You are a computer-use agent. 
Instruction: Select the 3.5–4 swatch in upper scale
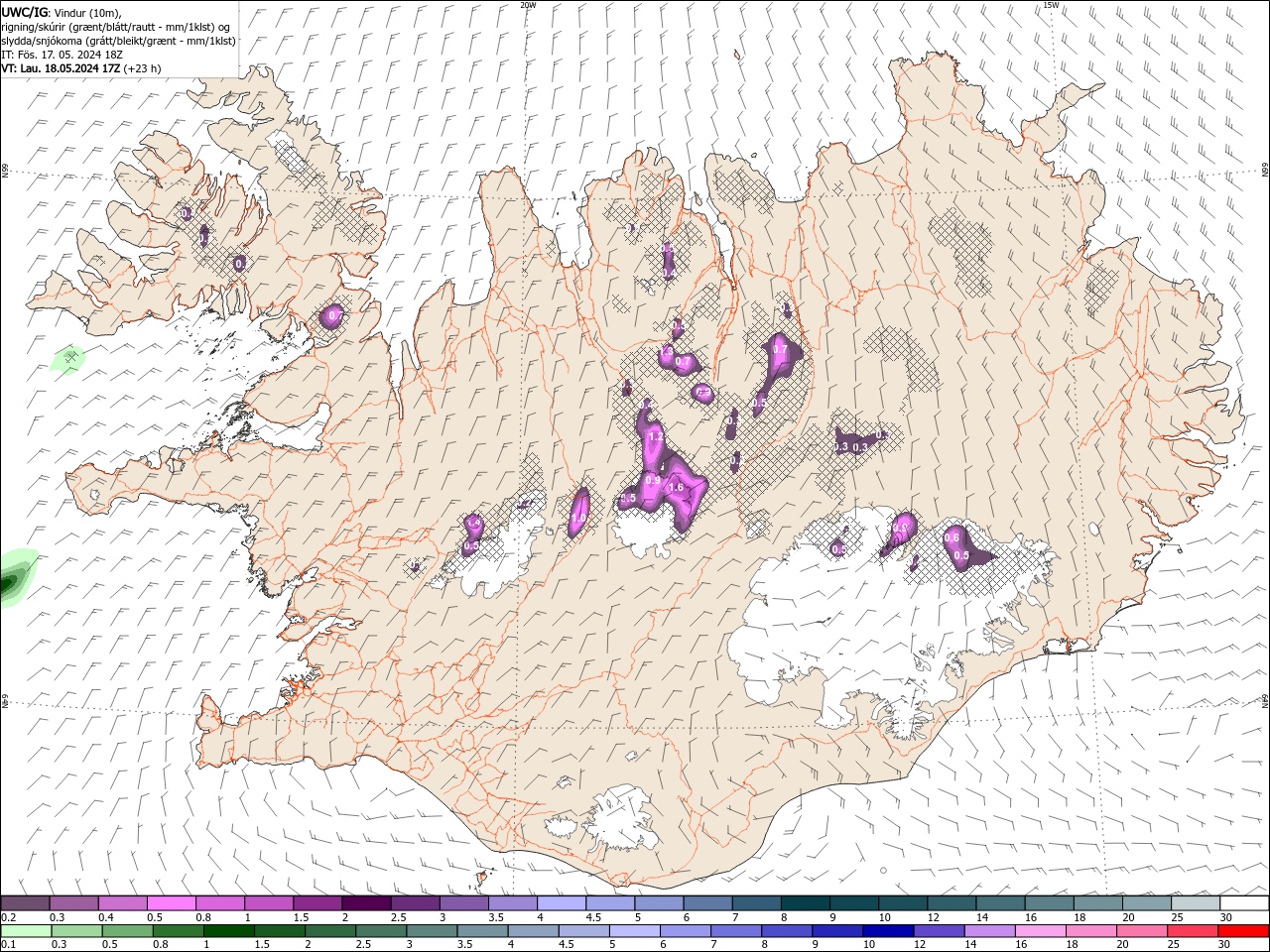pos(512,903)
